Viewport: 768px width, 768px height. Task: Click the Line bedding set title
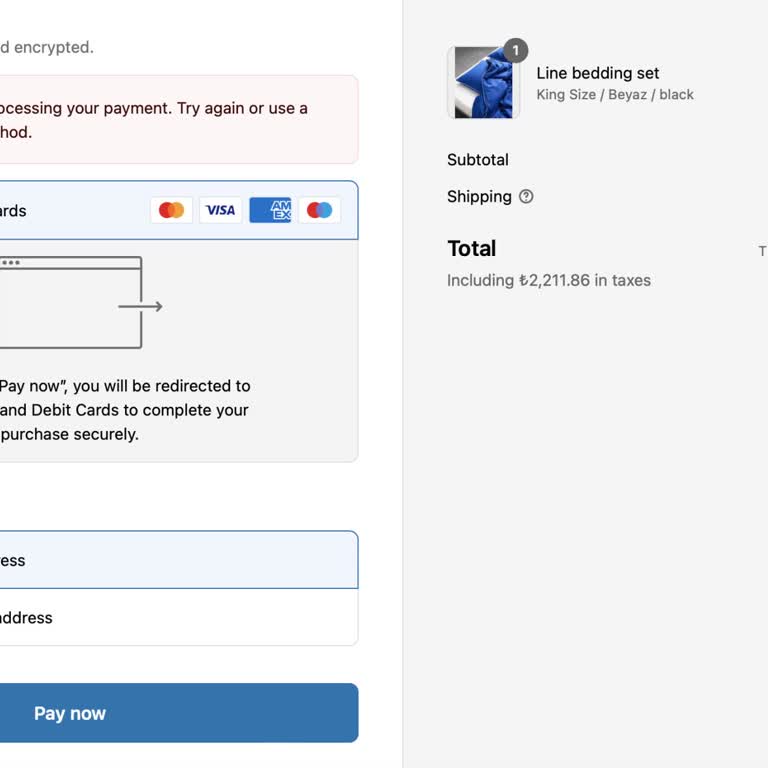point(598,73)
